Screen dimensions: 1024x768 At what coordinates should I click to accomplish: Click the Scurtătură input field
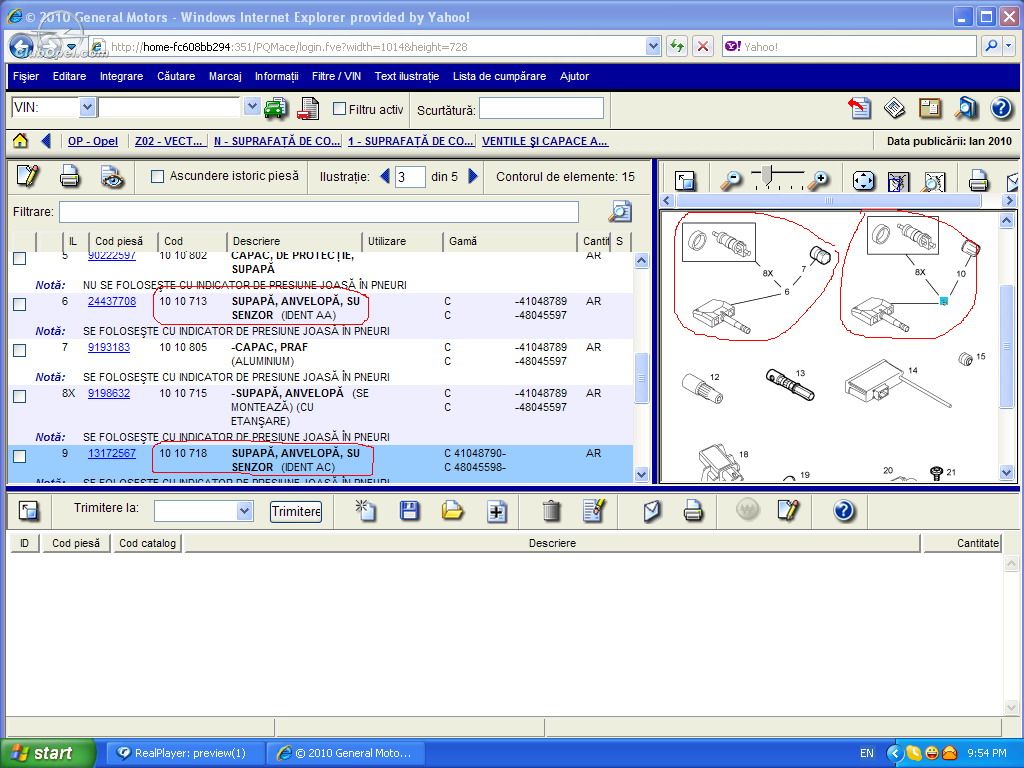click(x=541, y=108)
